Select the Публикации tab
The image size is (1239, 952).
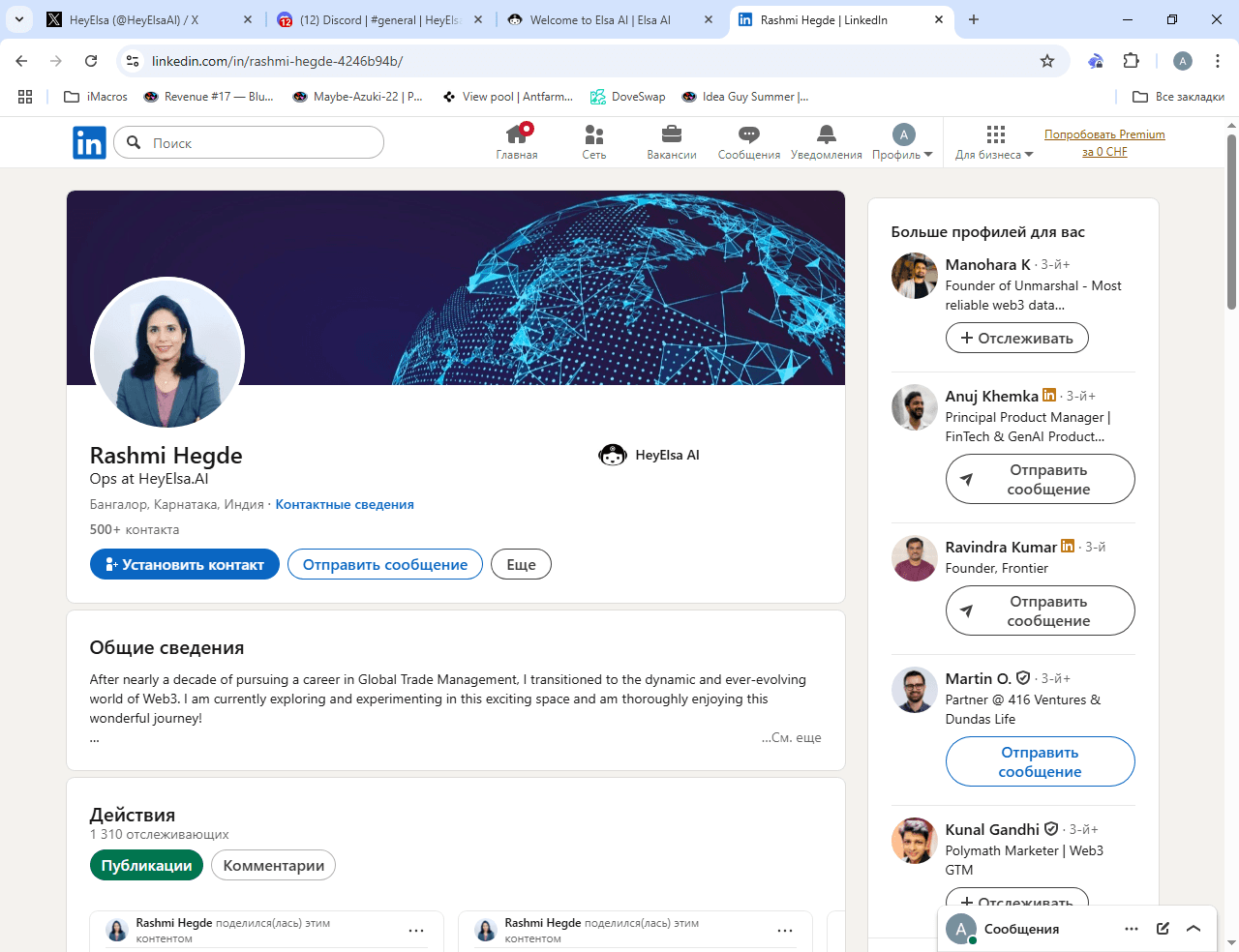click(146, 865)
